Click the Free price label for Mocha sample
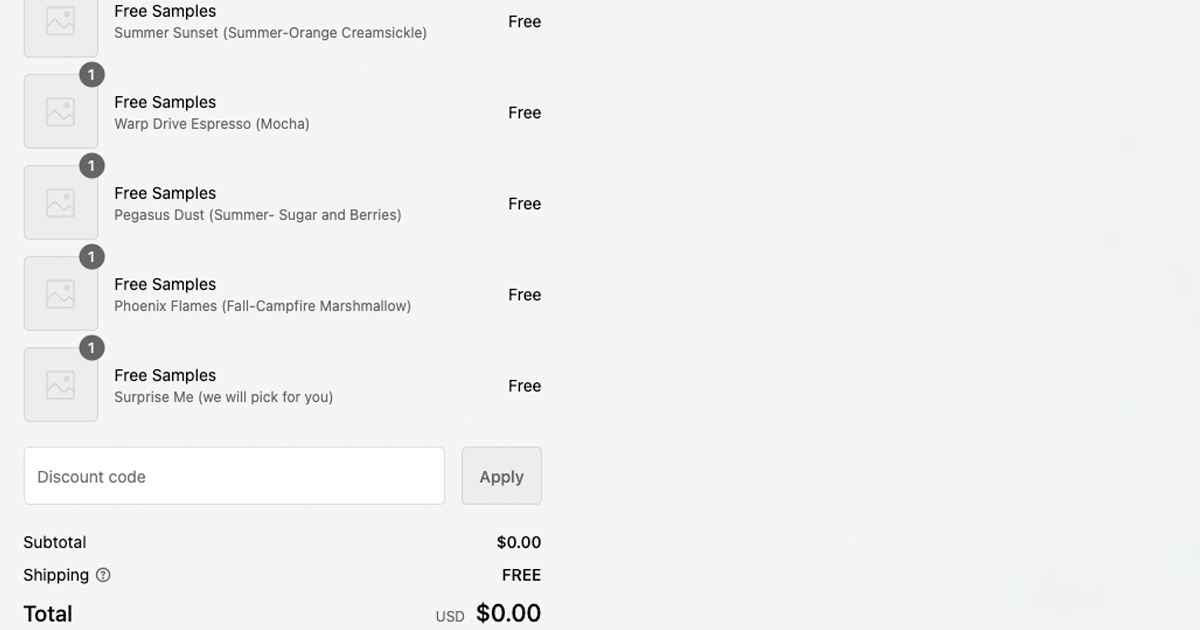The image size is (1200, 630). tap(524, 112)
